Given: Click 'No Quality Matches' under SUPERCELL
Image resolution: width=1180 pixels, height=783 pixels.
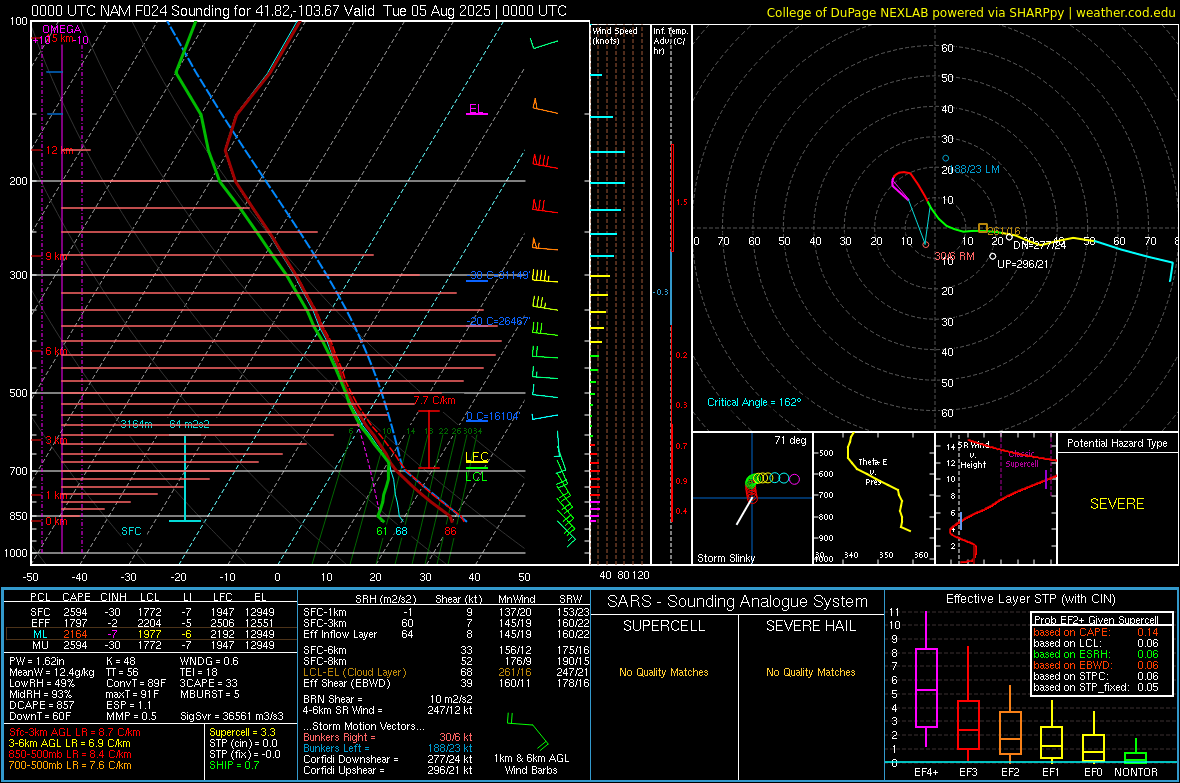Looking at the screenshot, I should click(x=664, y=672).
